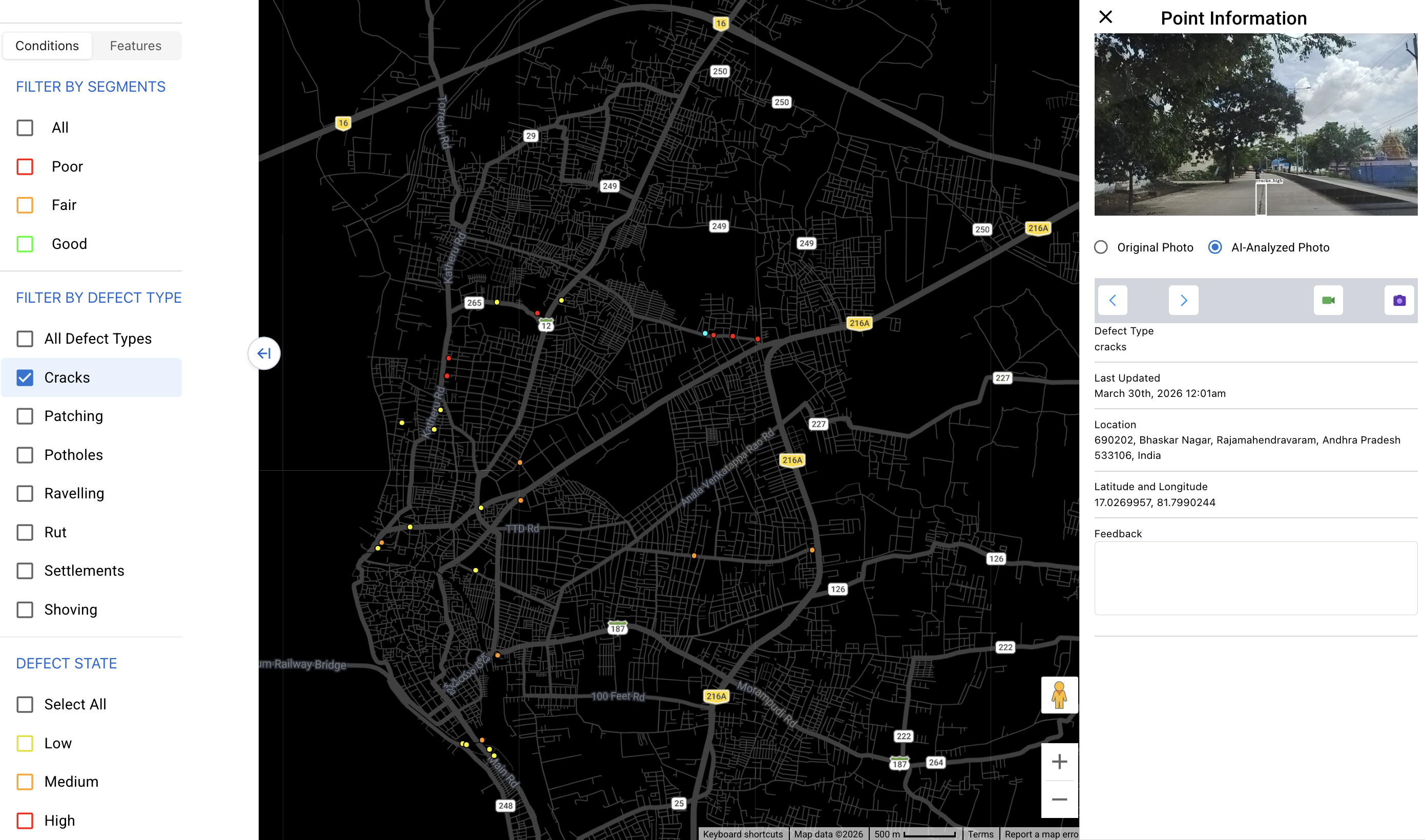Viewport: 1425px width, 840px height.
Task: Go to next point with right chevron
Action: [x=1183, y=300]
